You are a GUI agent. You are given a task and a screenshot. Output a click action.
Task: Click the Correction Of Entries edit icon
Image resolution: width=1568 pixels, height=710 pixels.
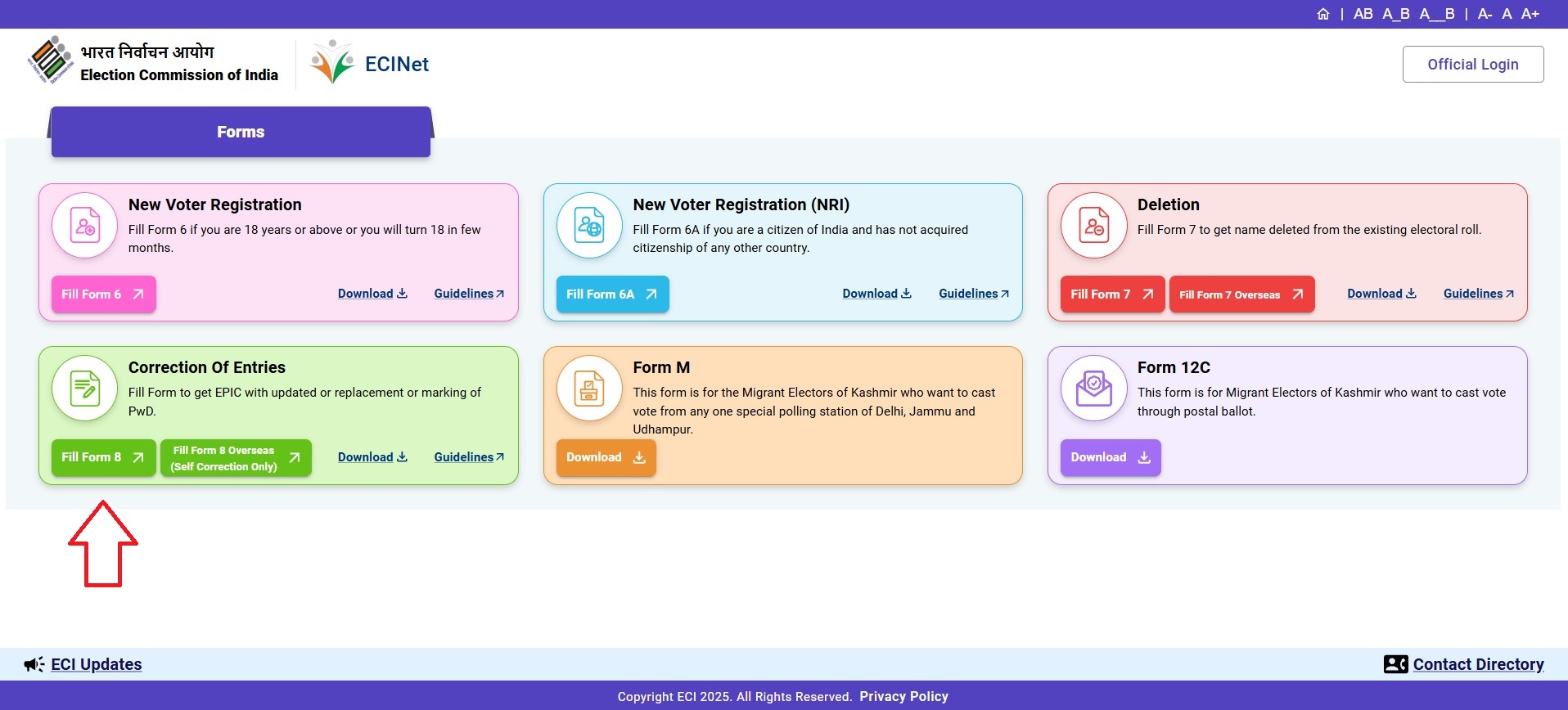85,389
